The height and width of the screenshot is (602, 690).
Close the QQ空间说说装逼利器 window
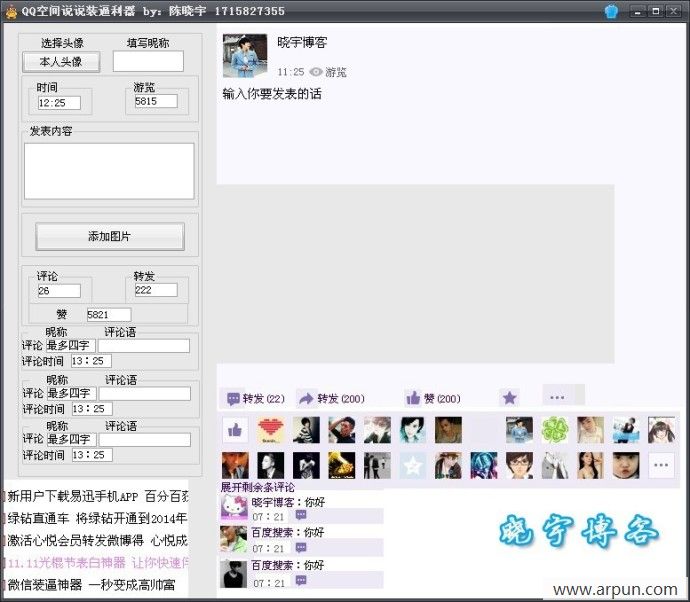pos(673,11)
